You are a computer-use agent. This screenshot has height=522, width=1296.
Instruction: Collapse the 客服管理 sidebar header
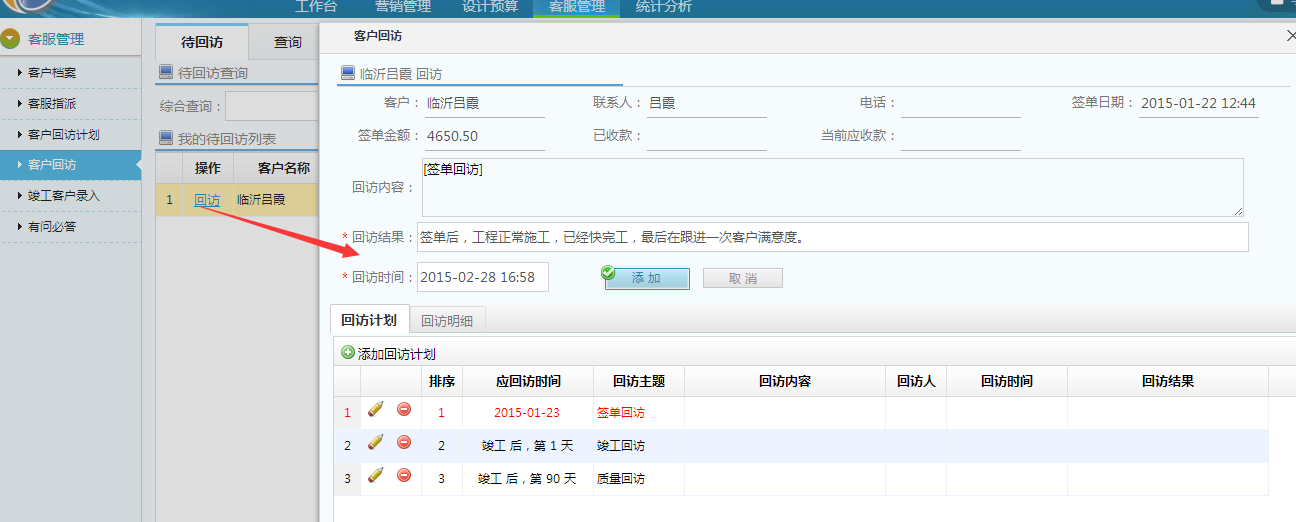(x=11, y=39)
